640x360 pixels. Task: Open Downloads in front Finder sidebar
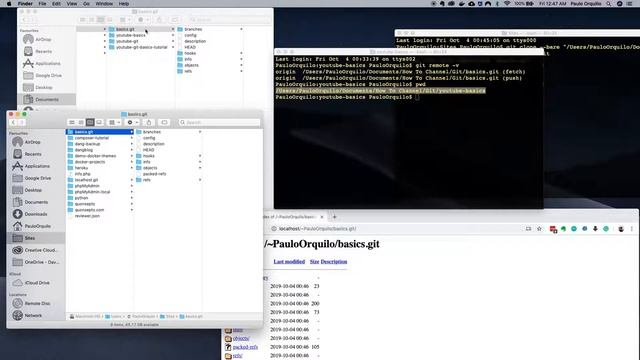click(36, 214)
